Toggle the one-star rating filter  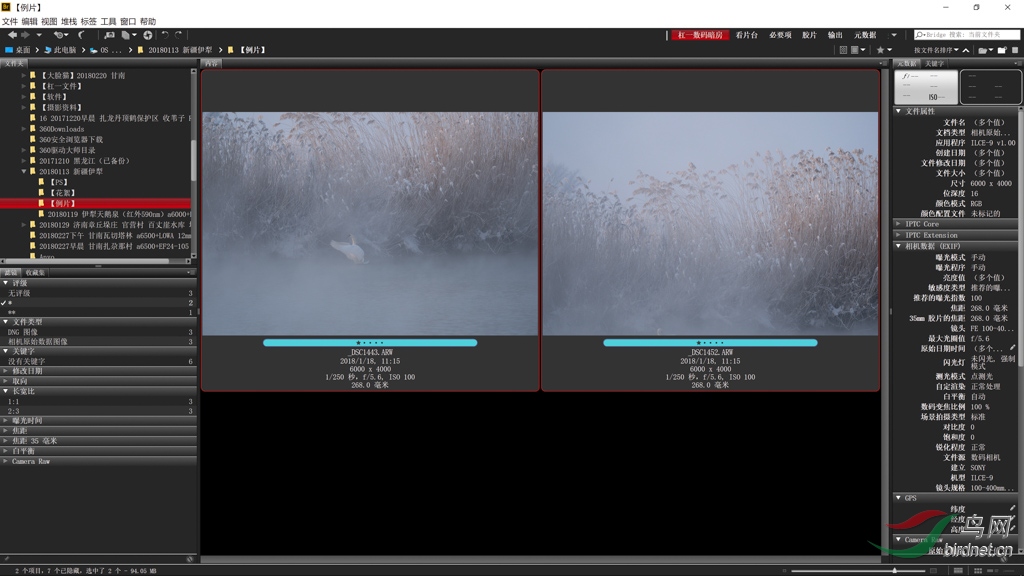(12, 303)
